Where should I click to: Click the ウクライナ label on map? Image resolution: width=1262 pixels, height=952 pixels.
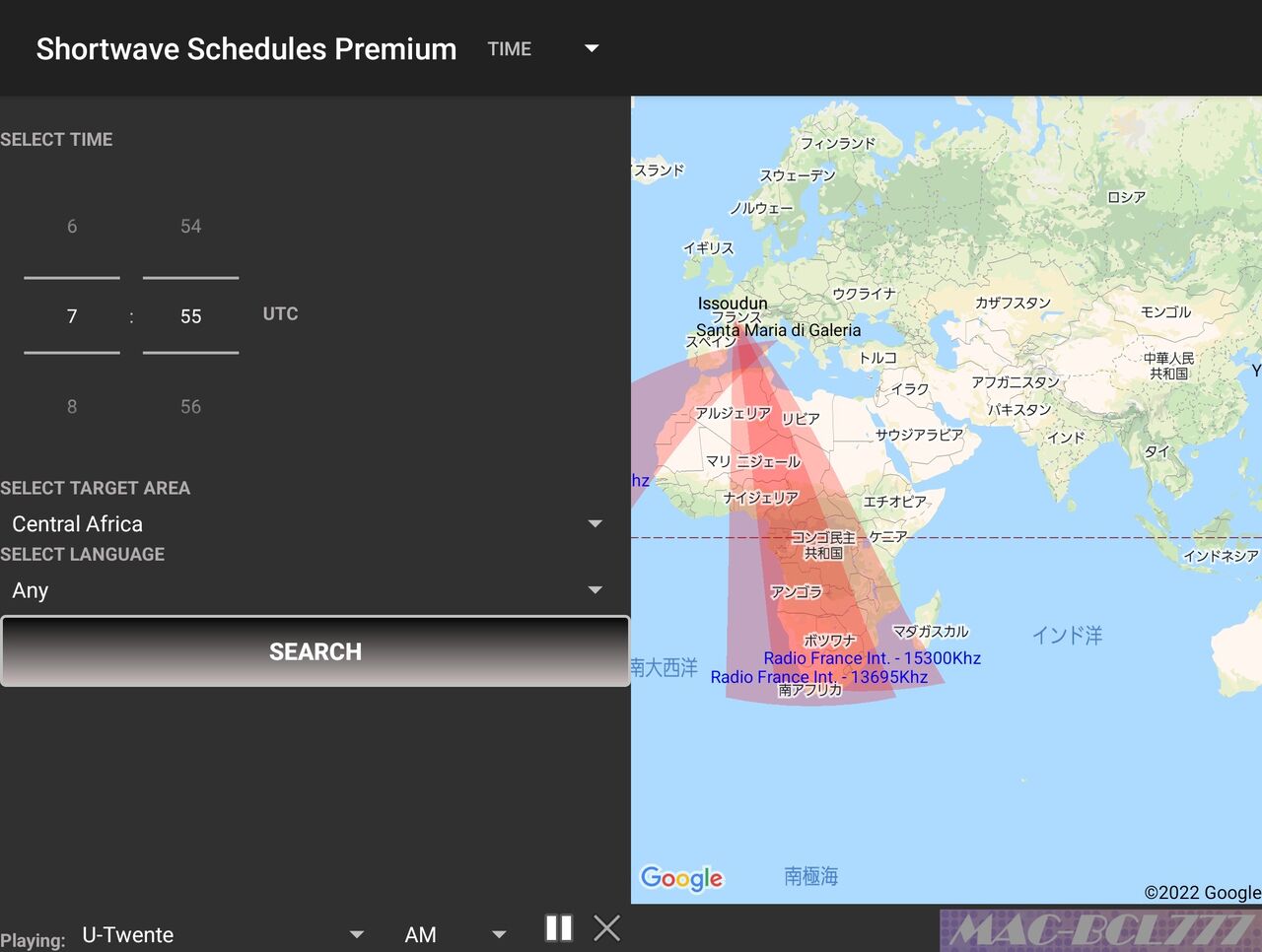pos(865,294)
